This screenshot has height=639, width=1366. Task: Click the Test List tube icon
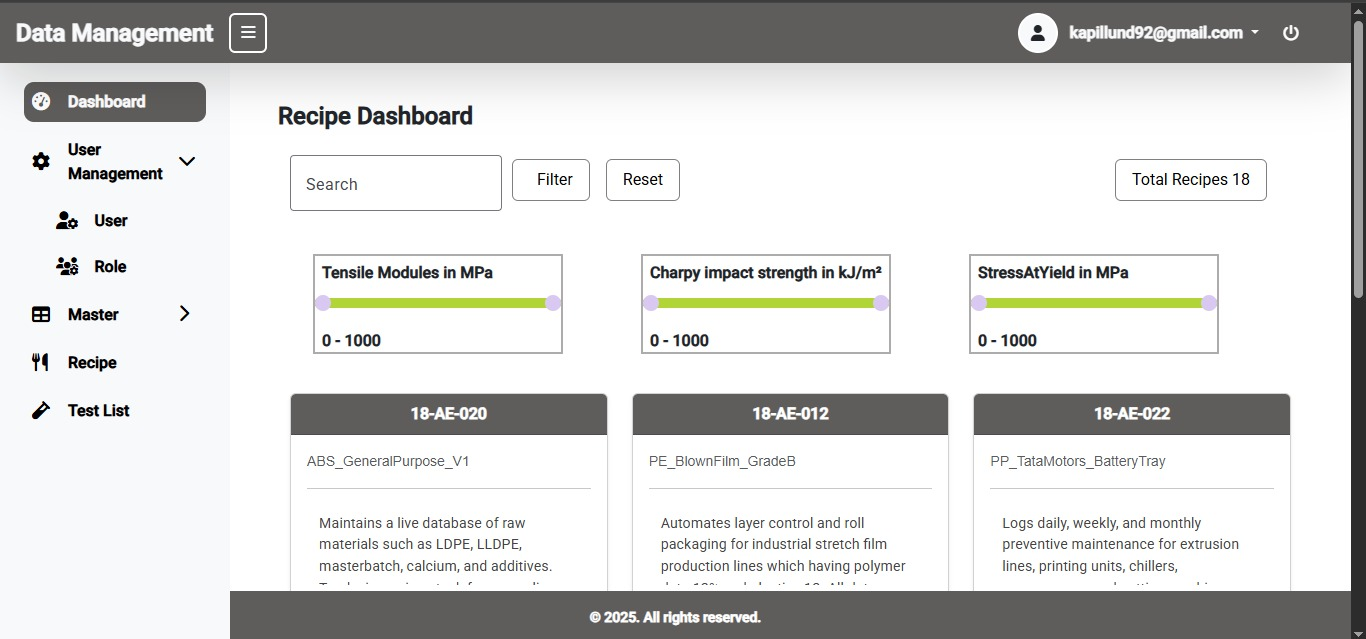[41, 411]
